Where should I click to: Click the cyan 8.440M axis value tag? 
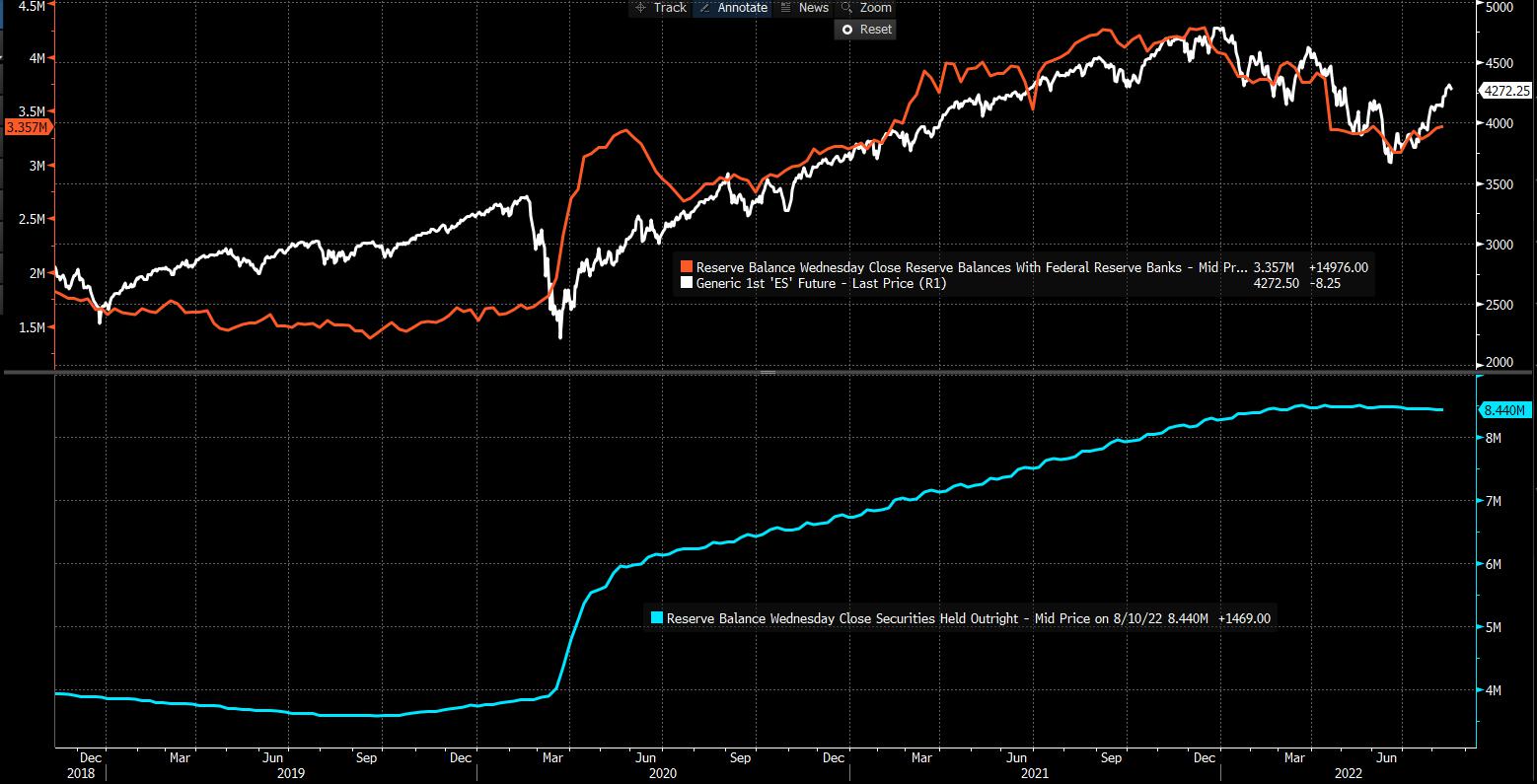(1505, 410)
